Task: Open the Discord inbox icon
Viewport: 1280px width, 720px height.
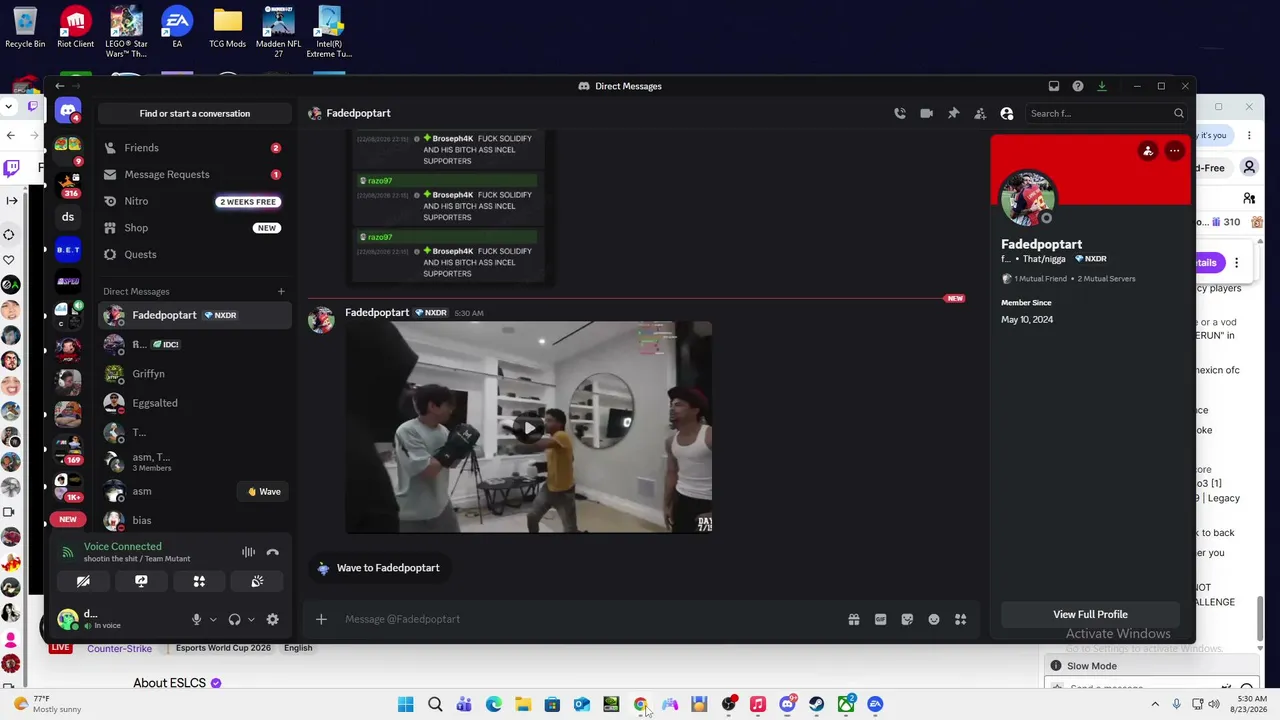Action: click(x=1053, y=86)
